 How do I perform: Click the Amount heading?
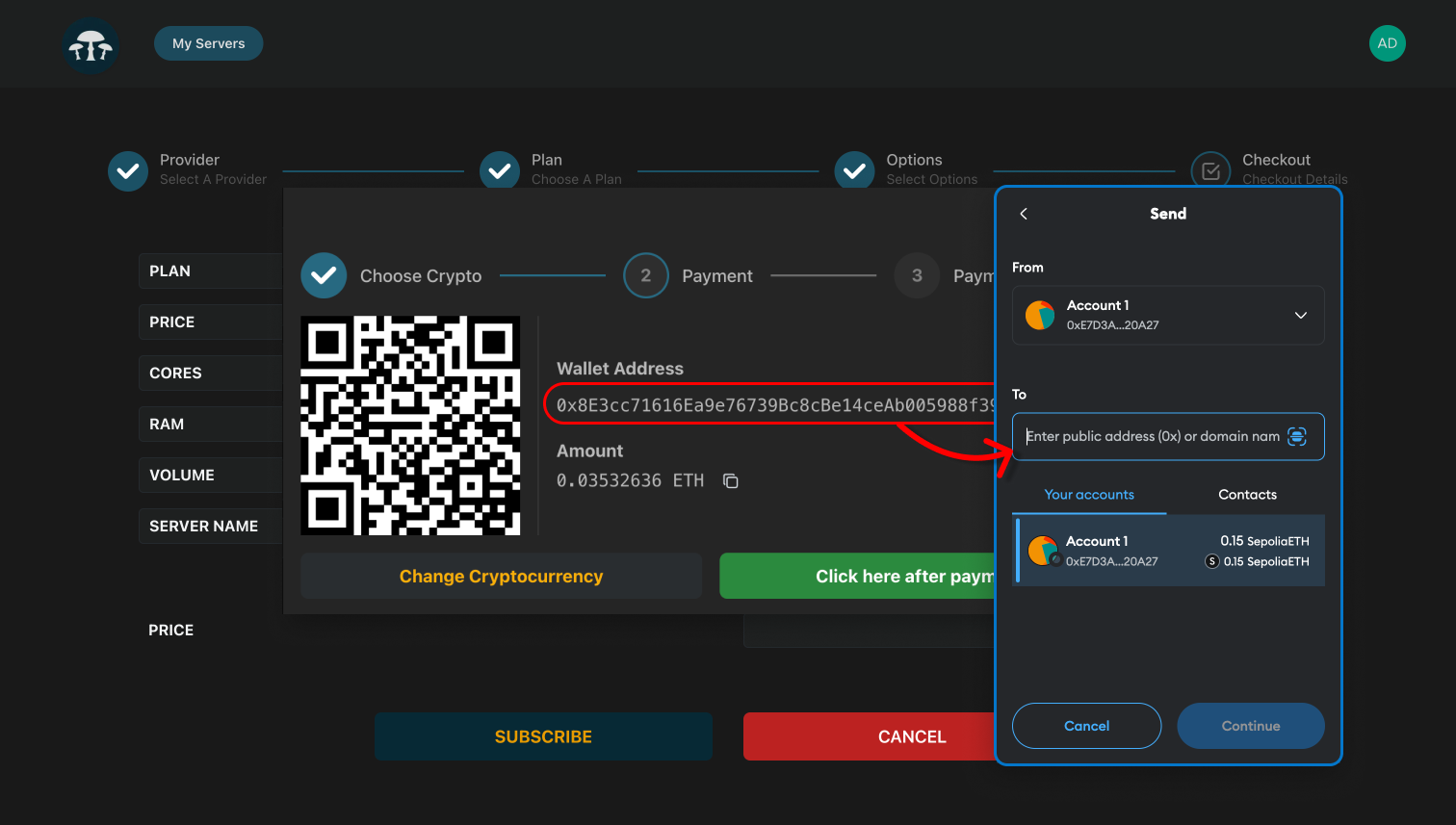point(589,451)
